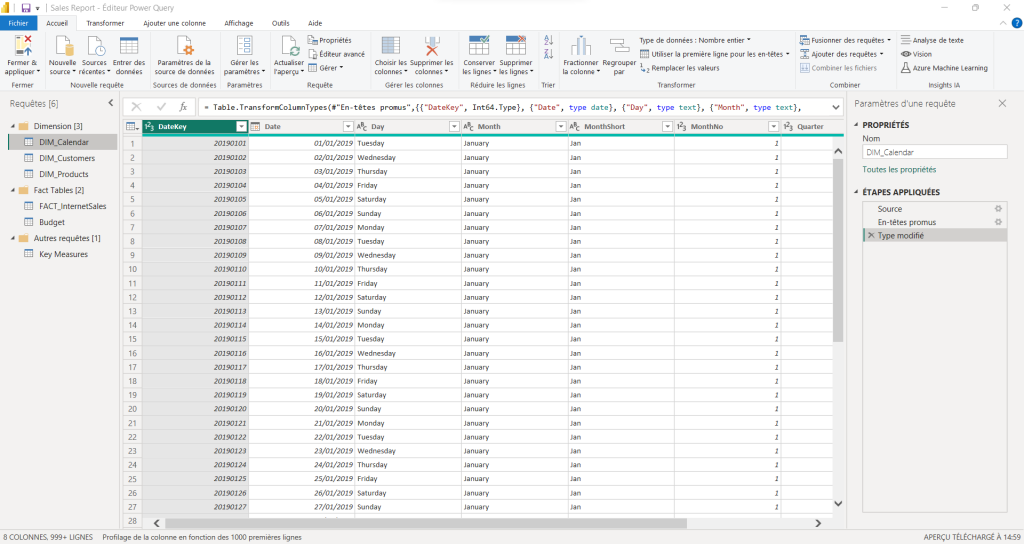This screenshot has width=1024, height=544.
Task: Click Remplacer les valeurs
Action: (x=679, y=68)
